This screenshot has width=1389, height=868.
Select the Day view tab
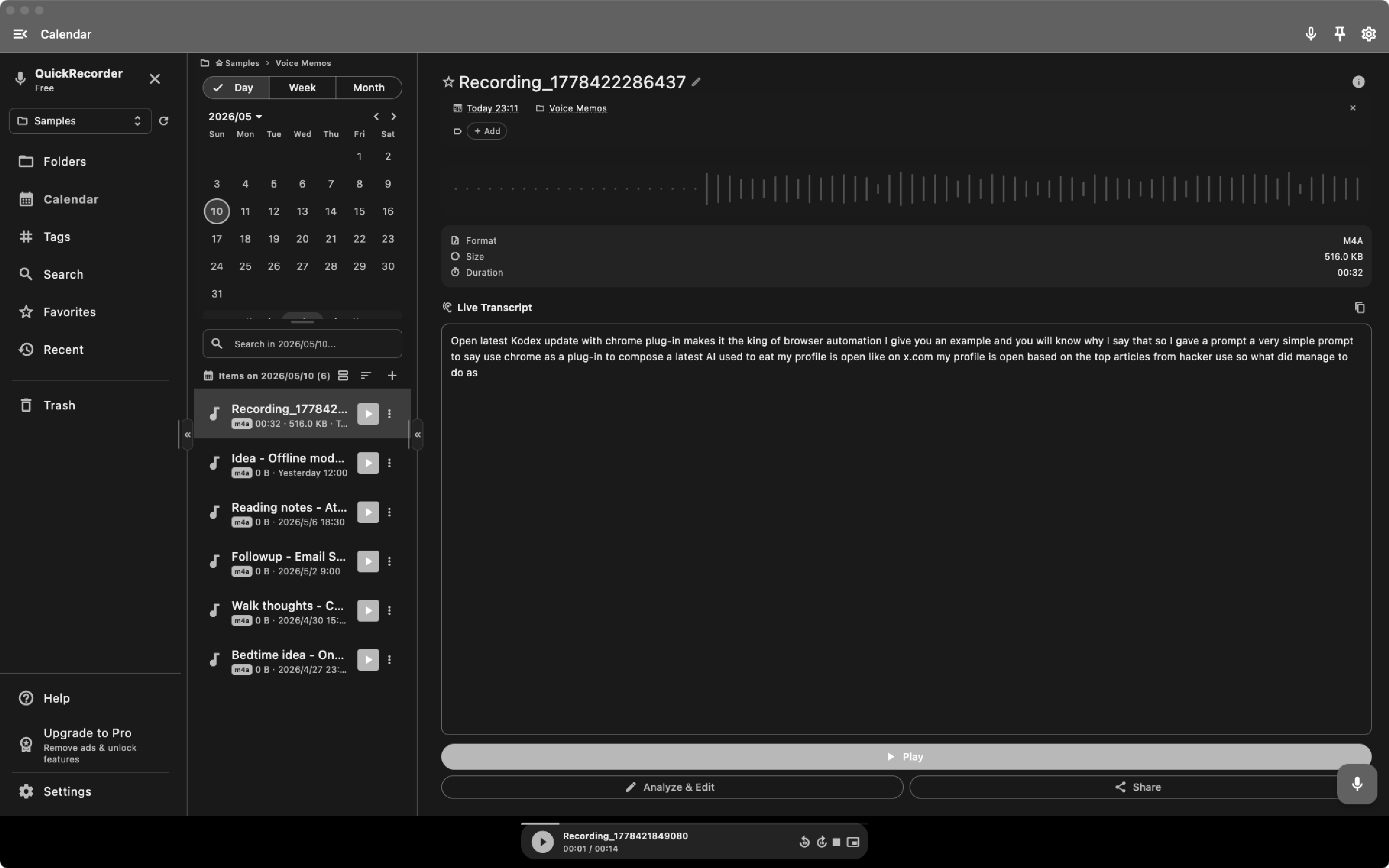[x=236, y=87]
